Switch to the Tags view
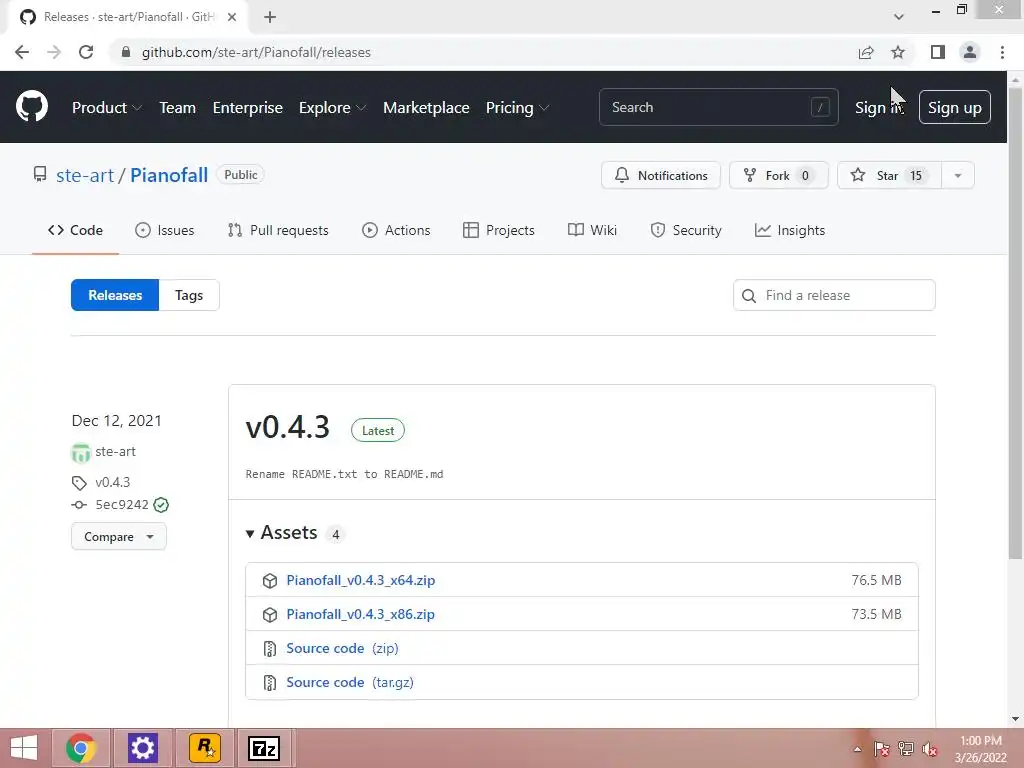 [x=189, y=295]
